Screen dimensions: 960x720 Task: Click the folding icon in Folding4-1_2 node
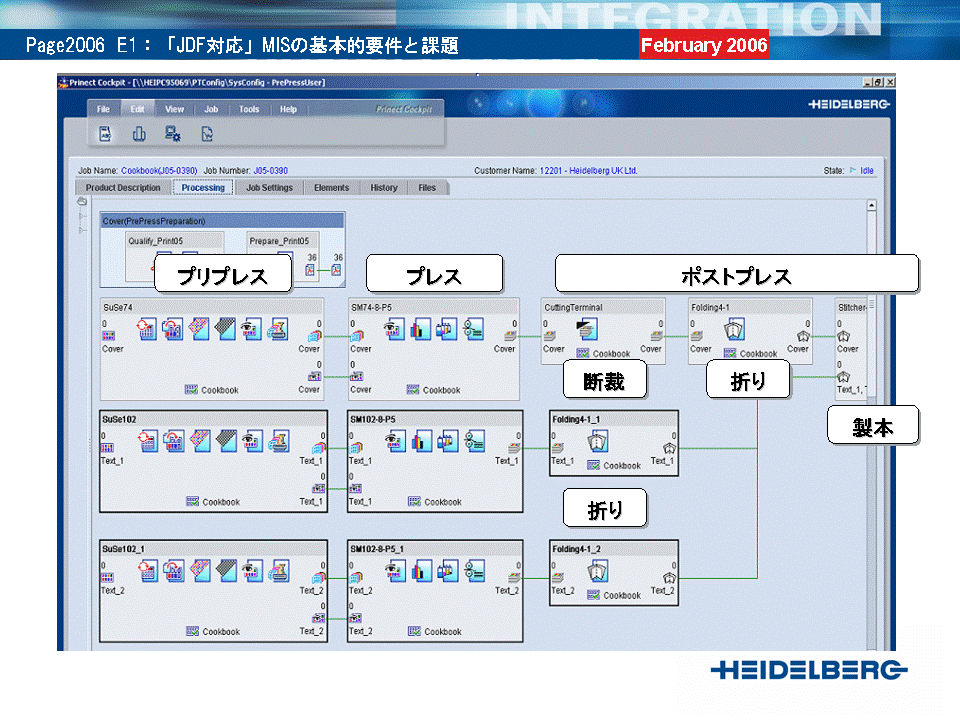click(598, 571)
